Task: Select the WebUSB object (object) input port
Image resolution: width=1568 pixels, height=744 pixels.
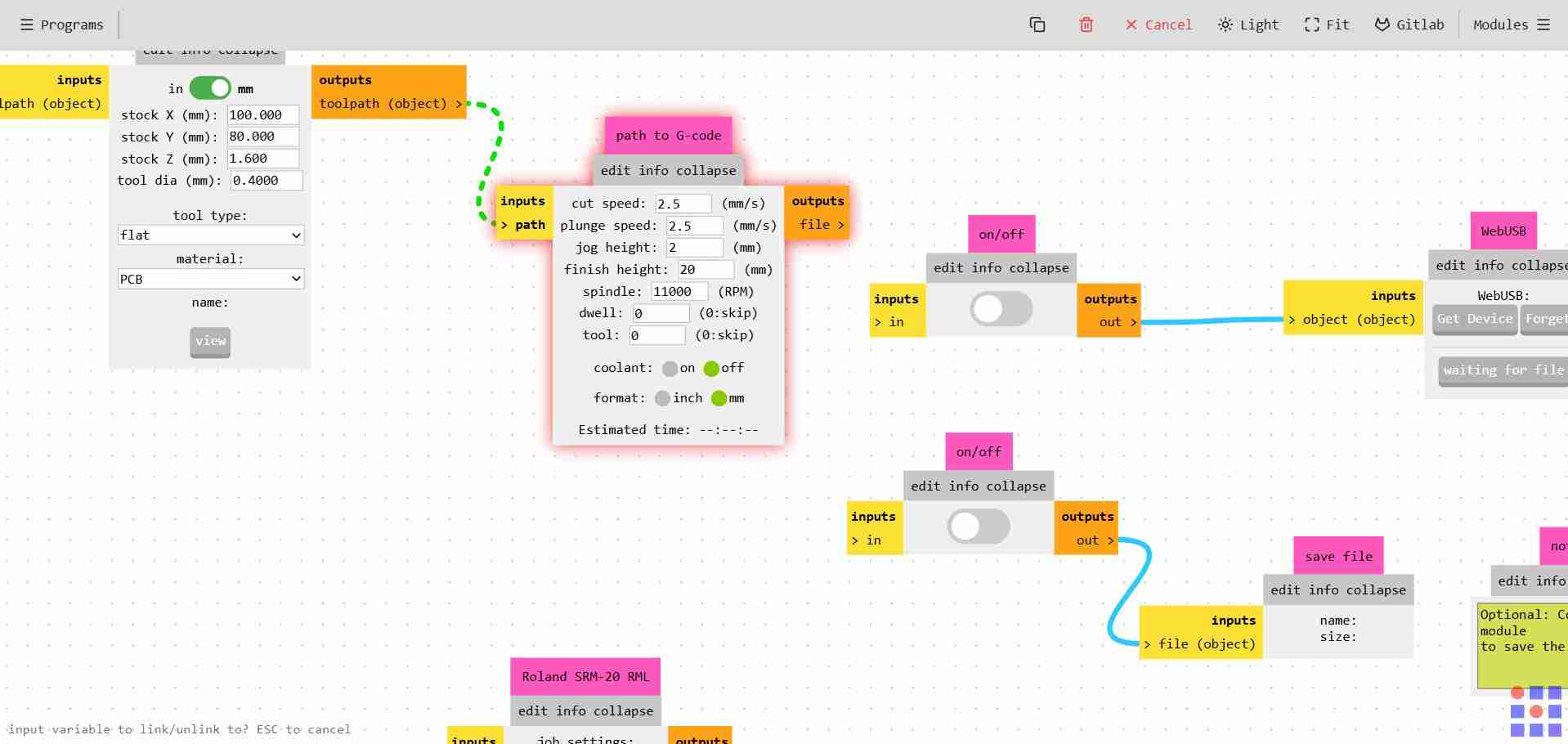Action: click(x=1352, y=320)
